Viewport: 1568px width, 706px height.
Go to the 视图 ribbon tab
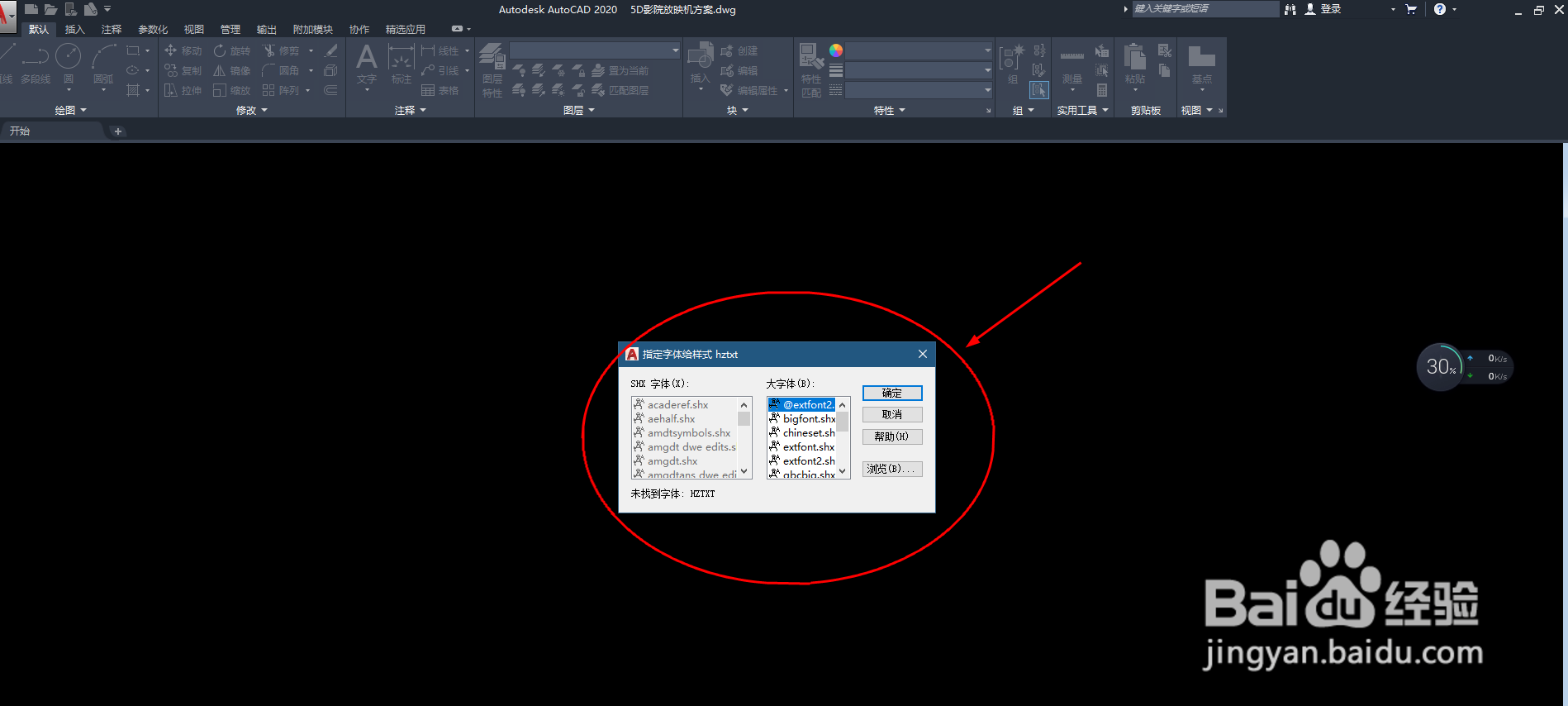[194, 29]
